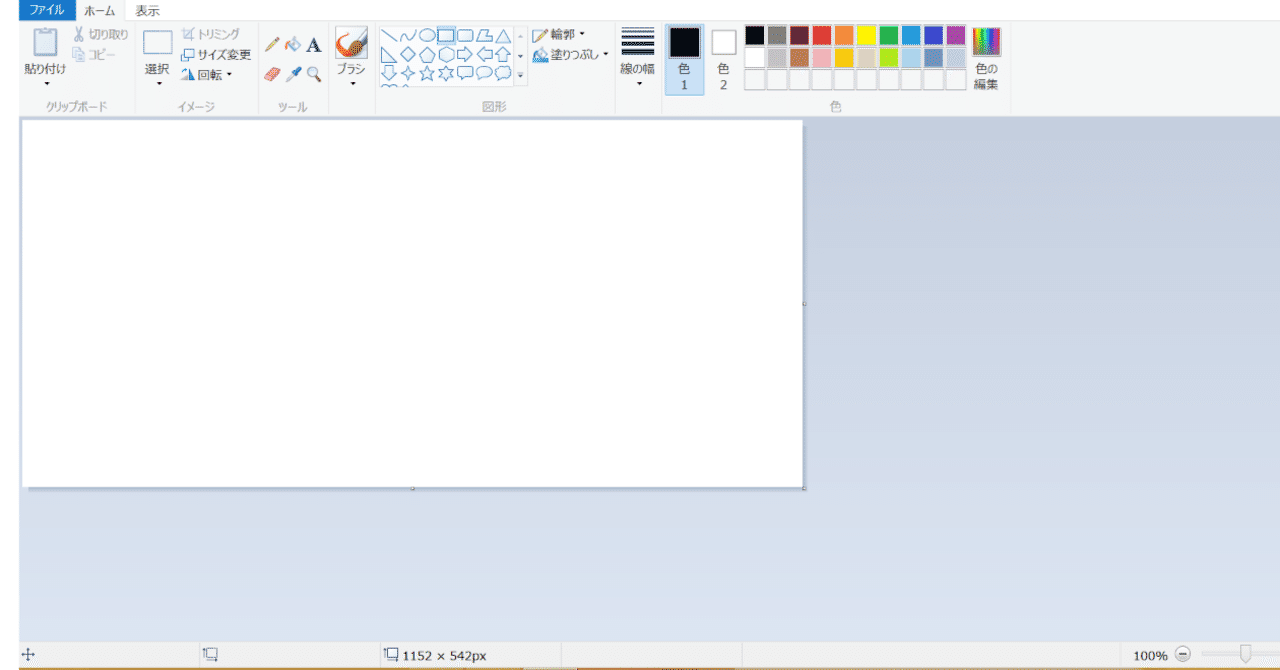
Task: Open the Select (選択) dropdown arrow
Action: coord(158,84)
